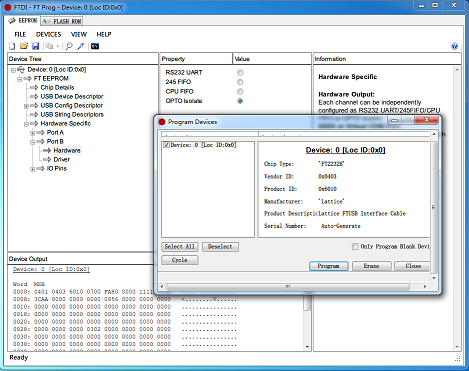
Task: Toggle the Device: 0 checkbox in Program Devices
Action: tap(166, 145)
